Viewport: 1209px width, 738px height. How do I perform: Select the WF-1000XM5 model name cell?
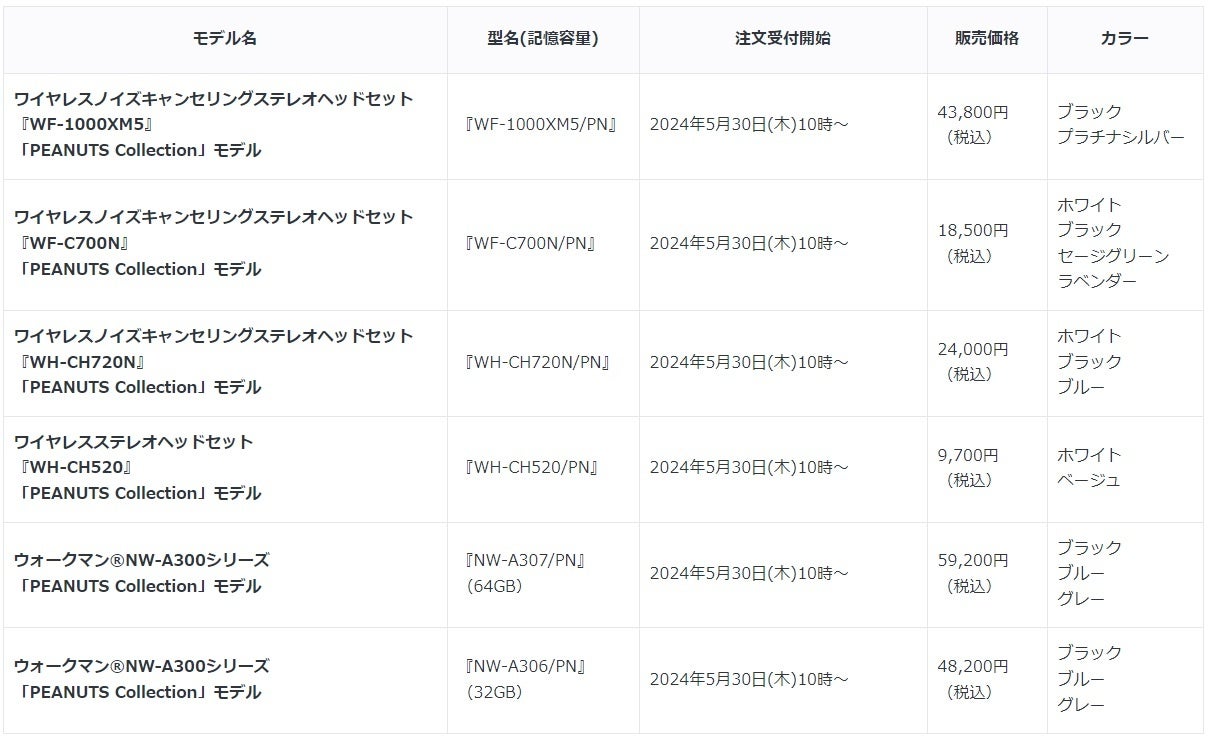point(214,125)
